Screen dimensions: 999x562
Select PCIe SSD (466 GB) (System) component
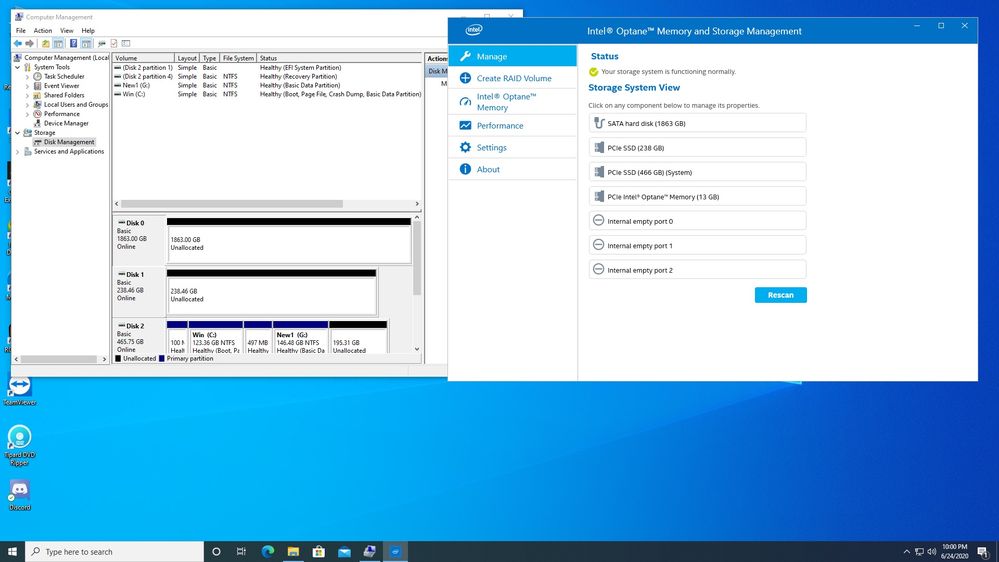pyautogui.click(x=697, y=172)
